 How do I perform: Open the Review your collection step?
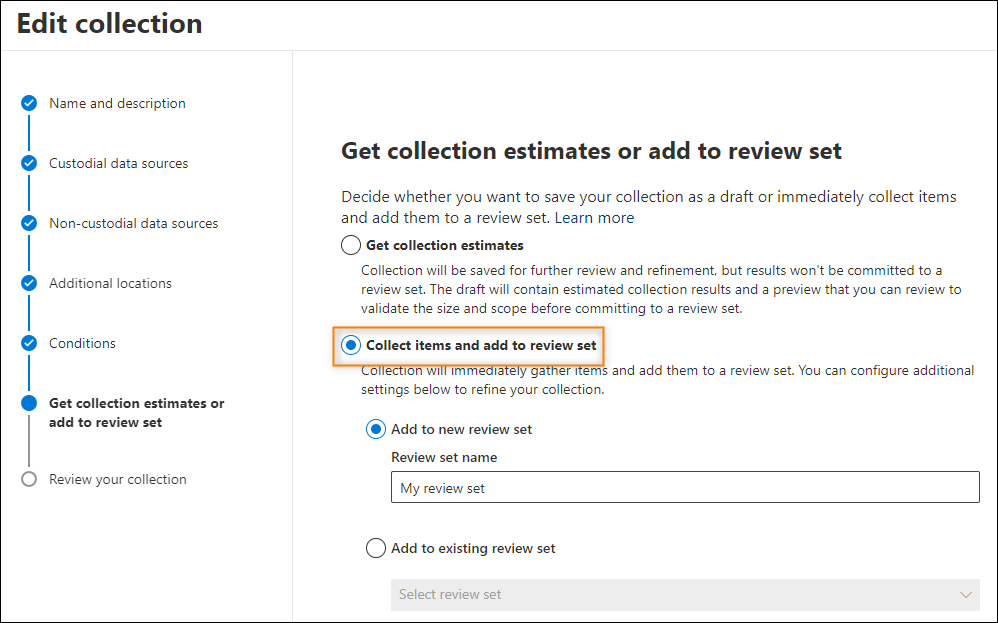[118, 479]
